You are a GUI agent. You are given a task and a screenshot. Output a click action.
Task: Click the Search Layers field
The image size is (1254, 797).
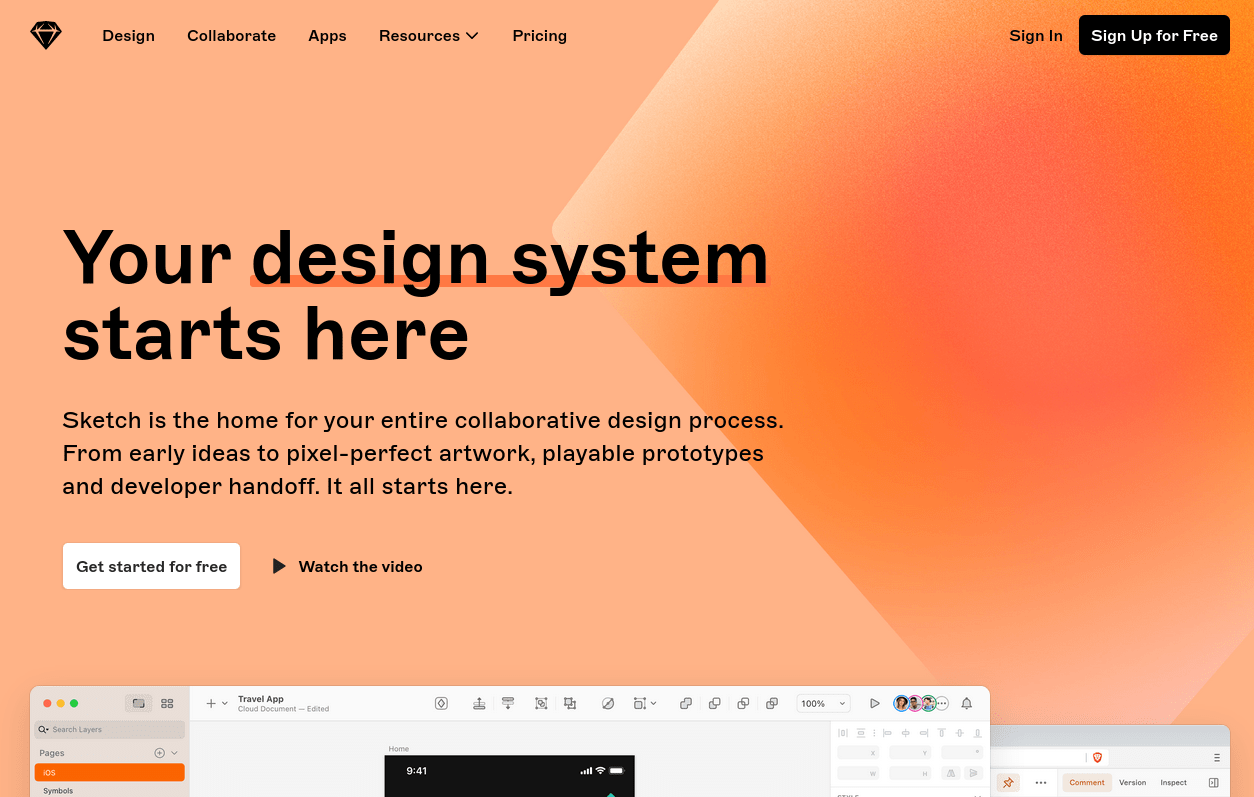[110, 729]
